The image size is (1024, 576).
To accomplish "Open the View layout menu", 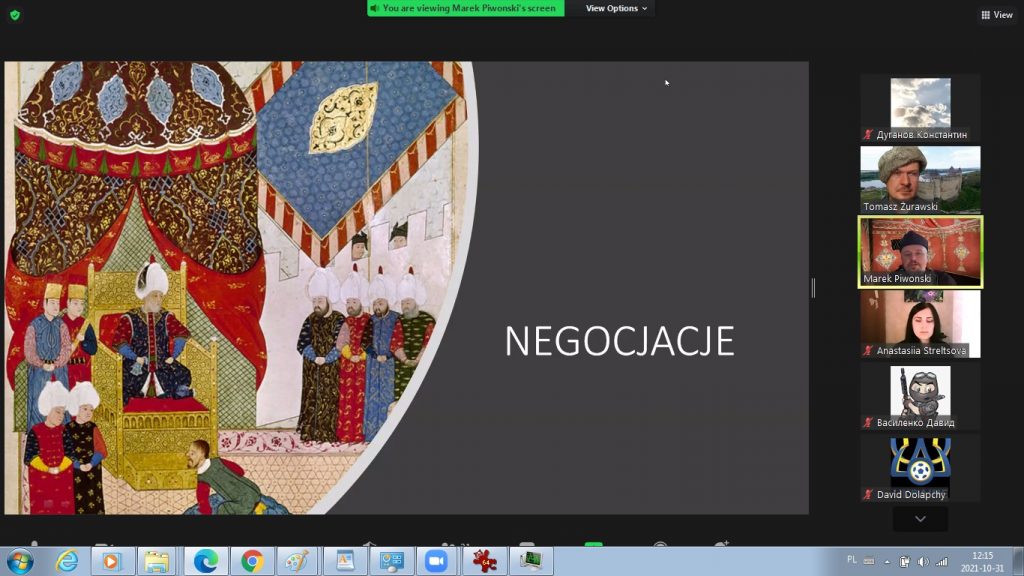I will pos(997,15).
